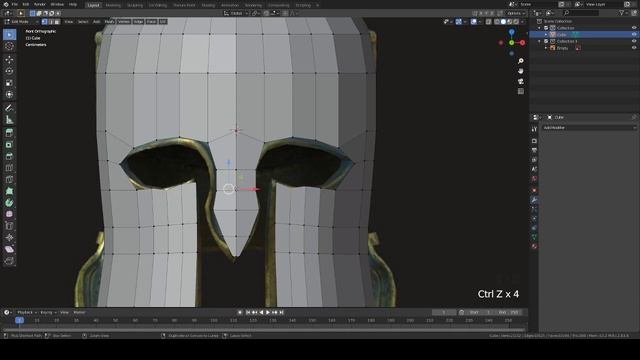Click the pan view hand icon
640x360 pixels.
521,71
